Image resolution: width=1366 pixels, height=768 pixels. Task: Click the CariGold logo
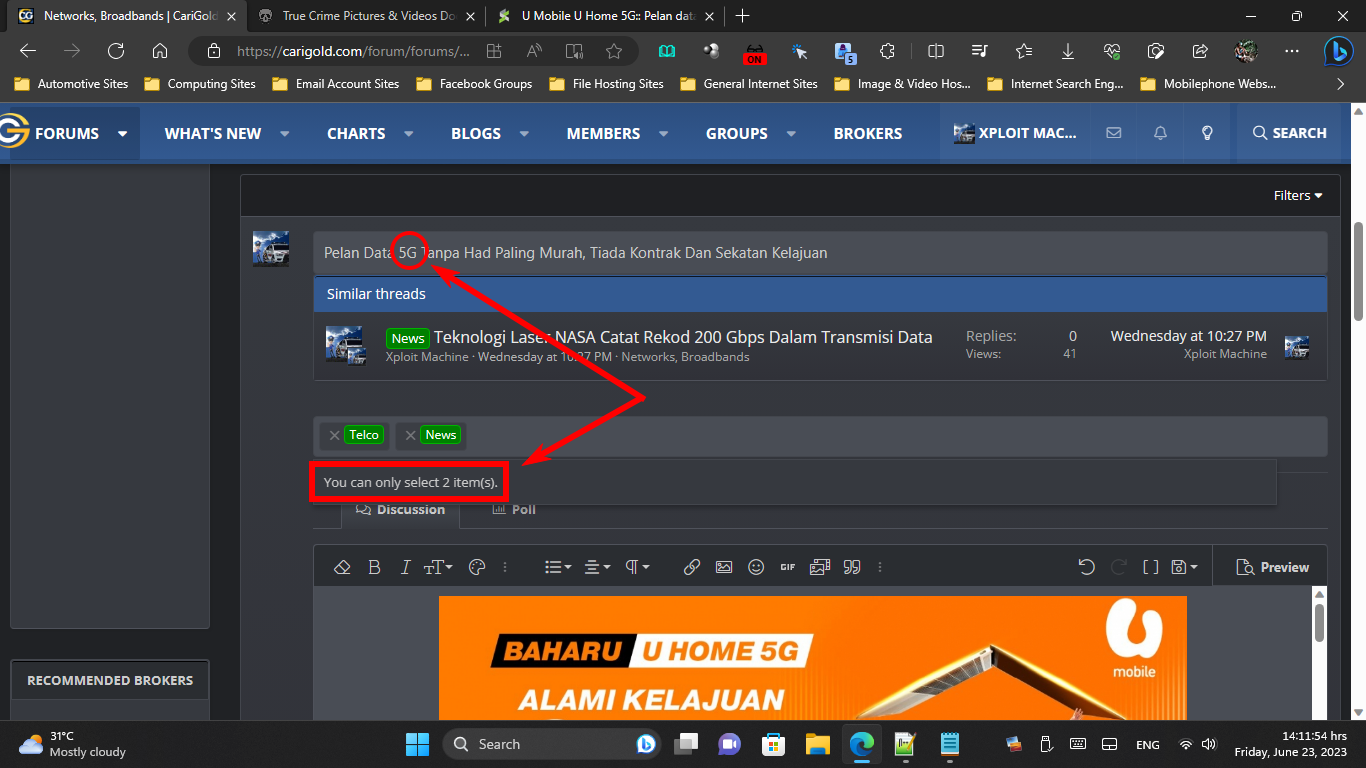tap(14, 132)
